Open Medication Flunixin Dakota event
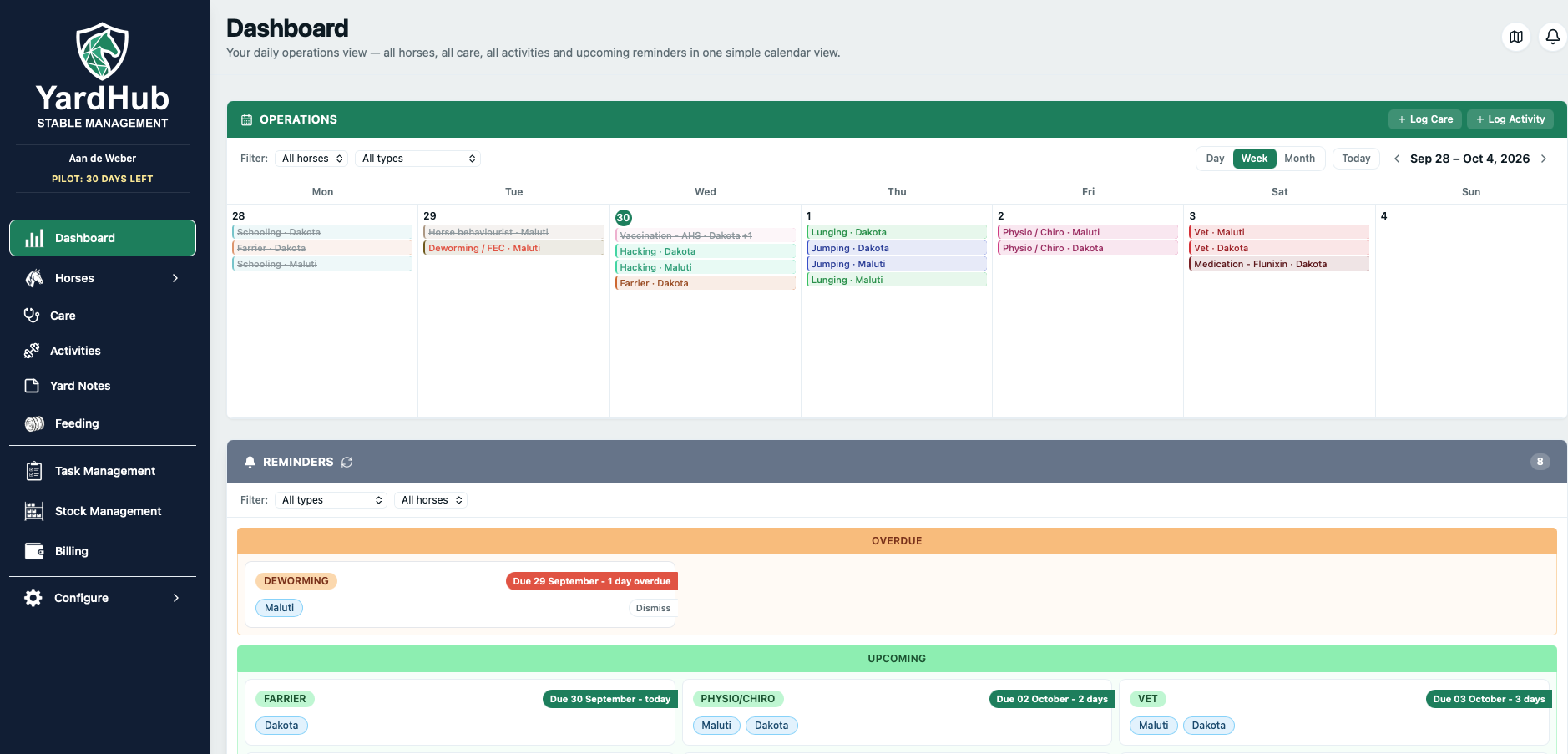Viewport: 1568px width, 754px height. click(1279, 264)
